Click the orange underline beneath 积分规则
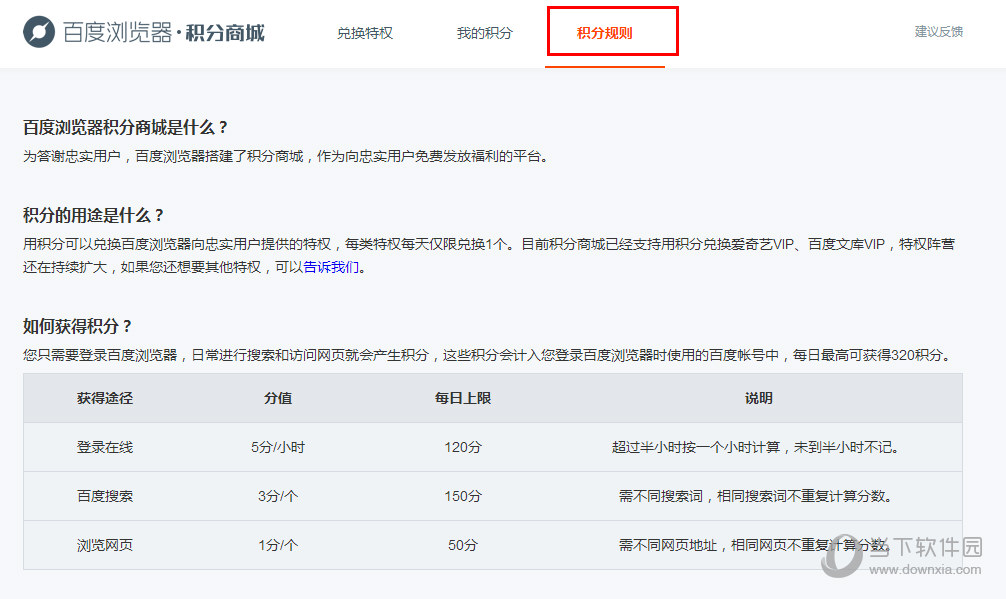 [x=604, y=66]
